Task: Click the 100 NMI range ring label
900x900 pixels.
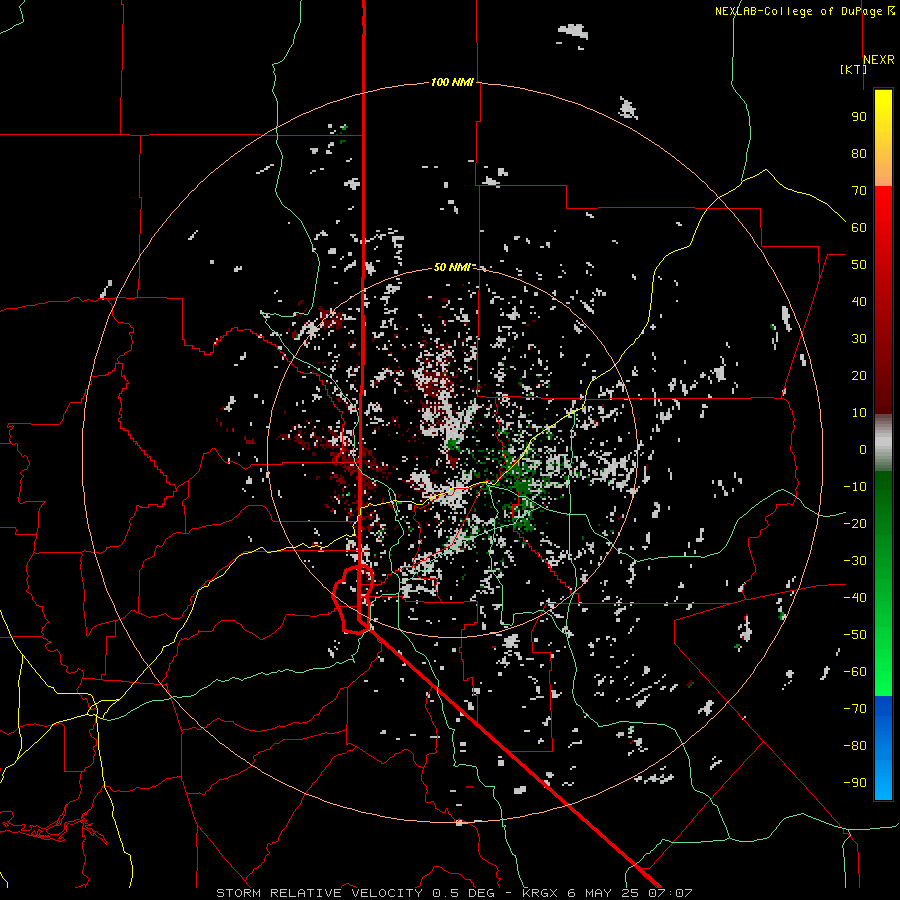Action: click(452, 82)
